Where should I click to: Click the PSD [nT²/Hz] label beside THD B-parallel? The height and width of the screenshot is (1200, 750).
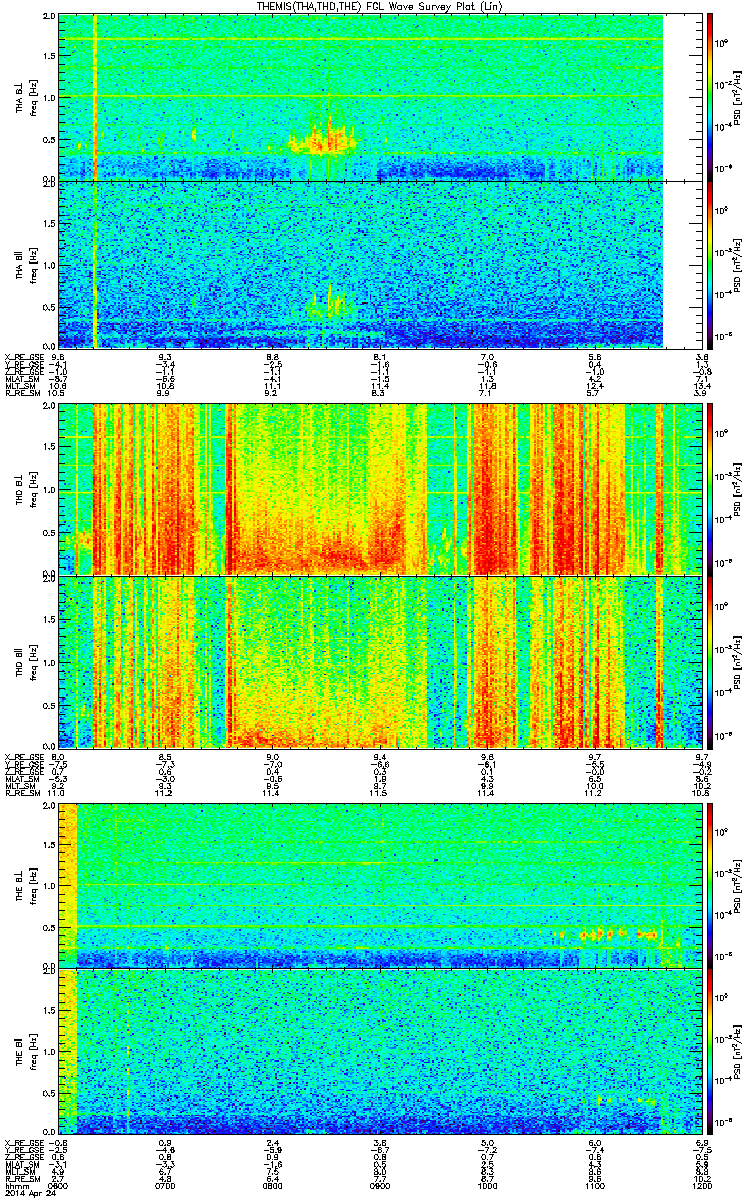tap(738, 662)
